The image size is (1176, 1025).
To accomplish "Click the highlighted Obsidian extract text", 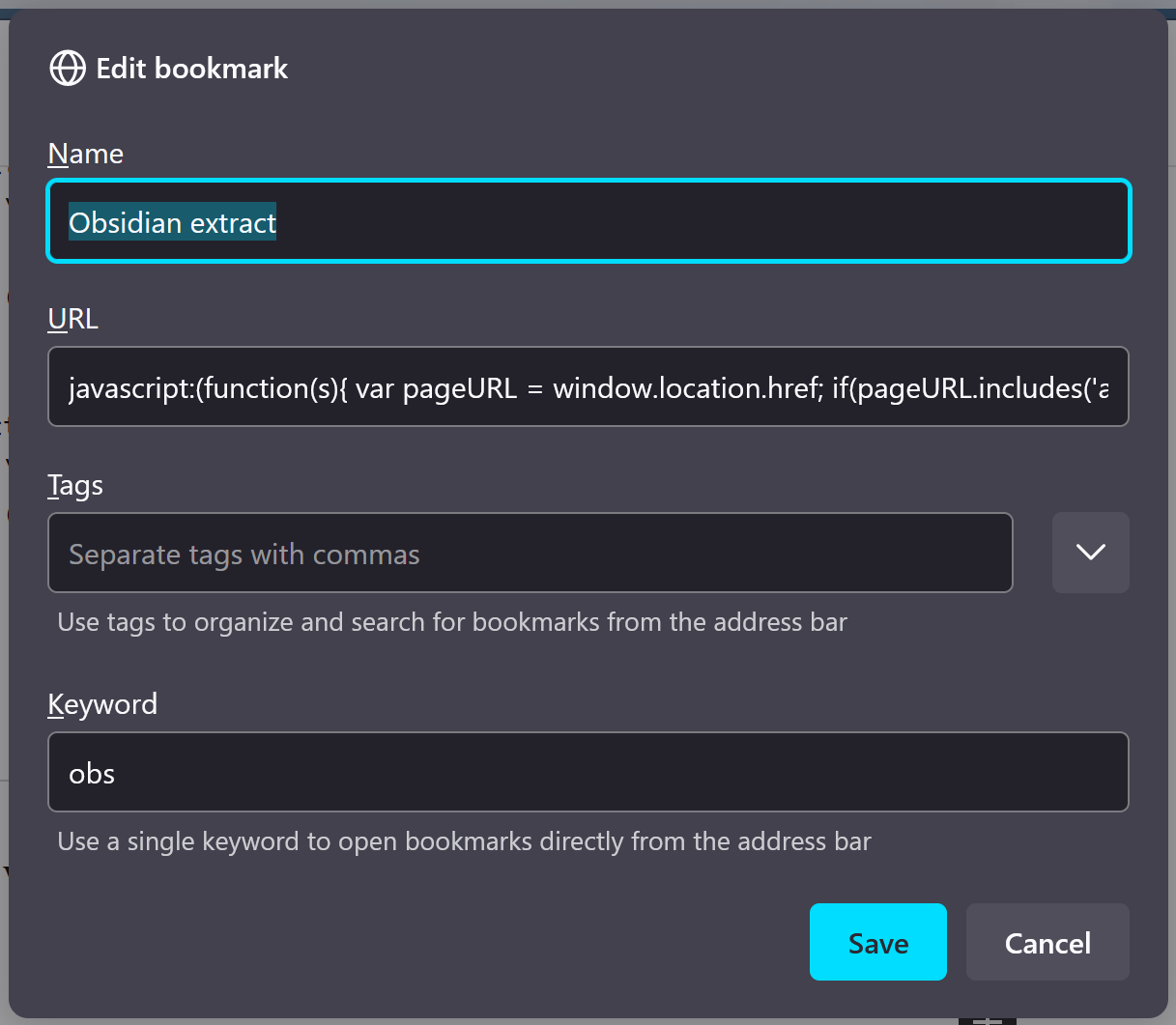I will [172, 223].
